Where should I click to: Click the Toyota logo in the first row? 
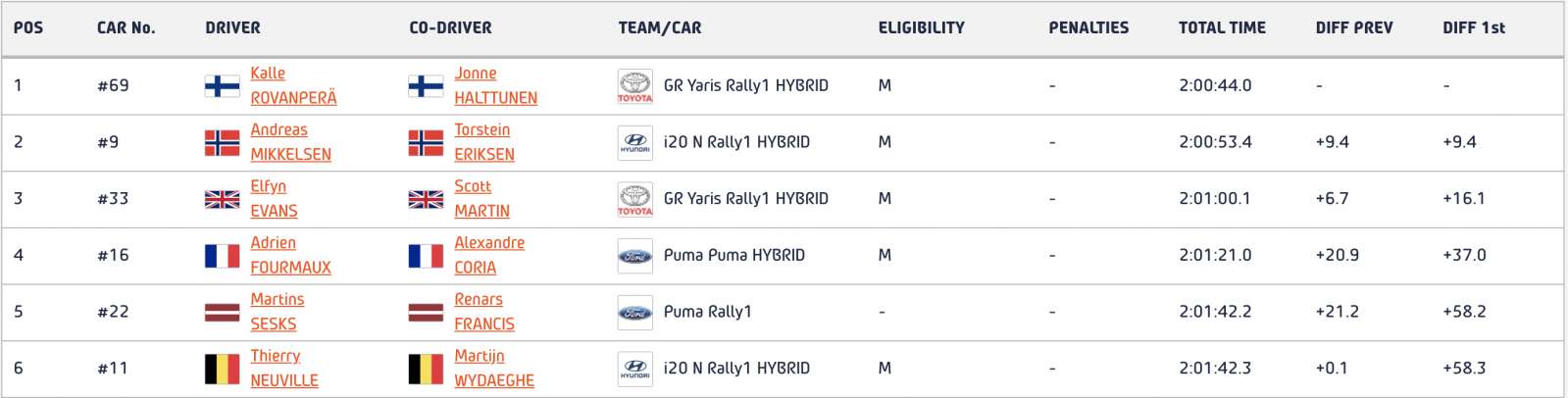634,86
